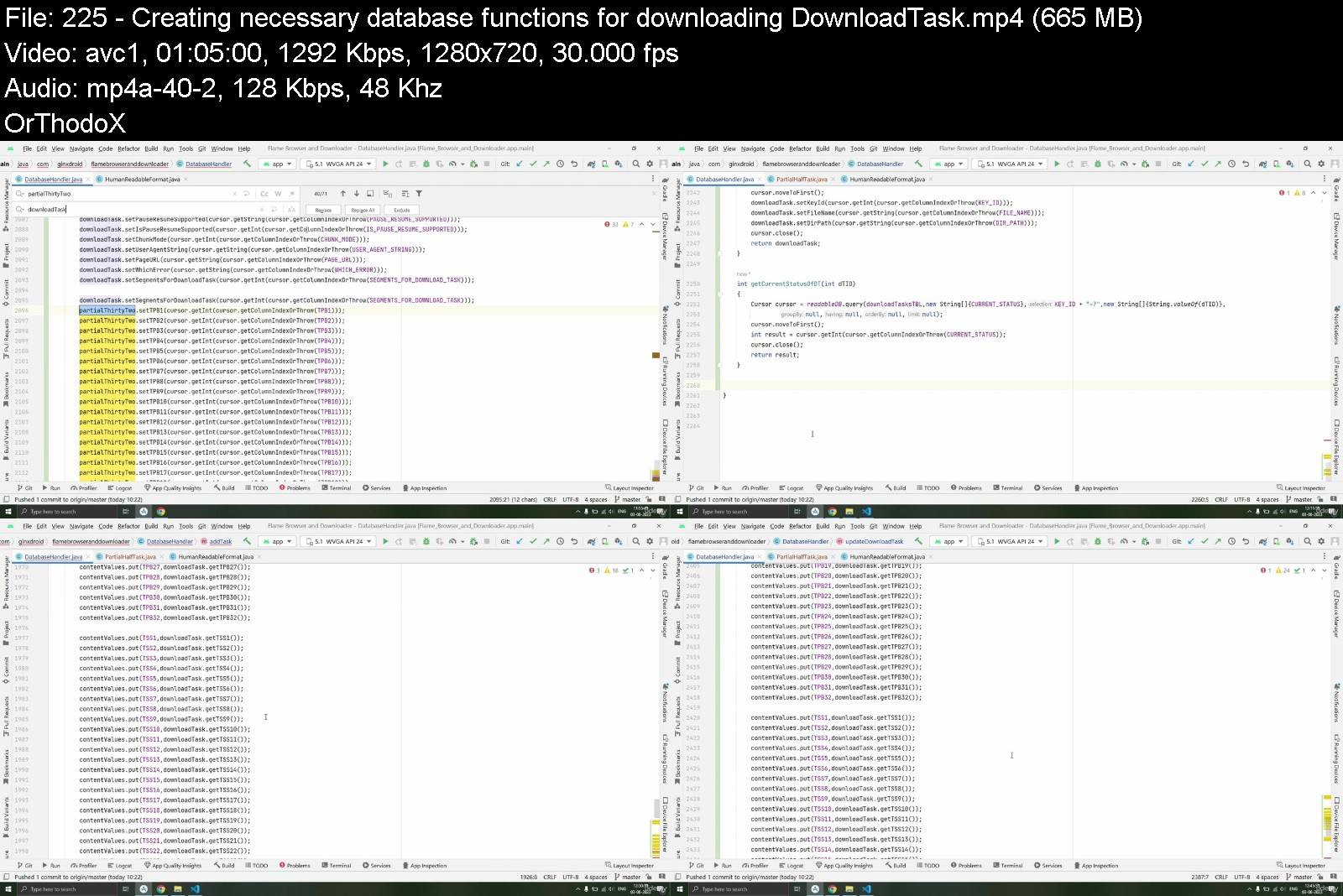Screen dimensions: 1343x896
Task: Click Windows Start button below bottom-left window
Action: click(x=8, y=888)
